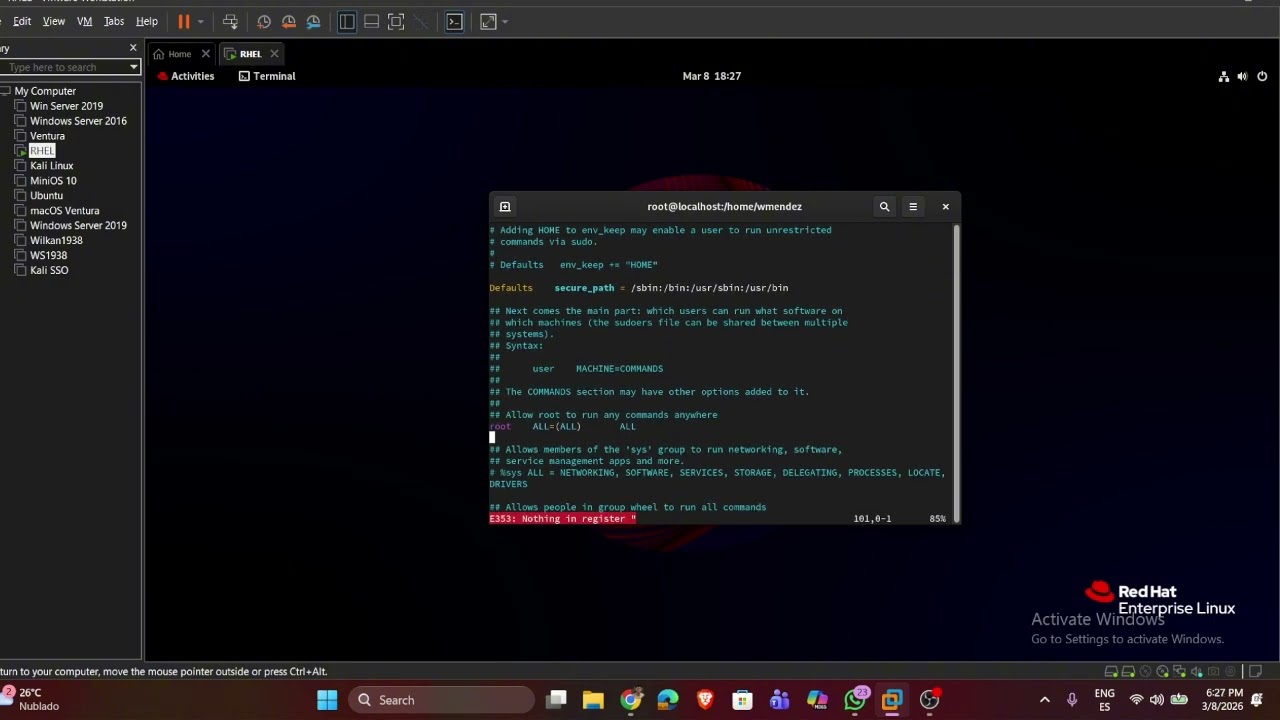Image resolution: width=1280 pixels, height=720 pixels.
Task: Toggle the thumbnail bar view icon
Action: pyautogui.click(x=371, y=21)
